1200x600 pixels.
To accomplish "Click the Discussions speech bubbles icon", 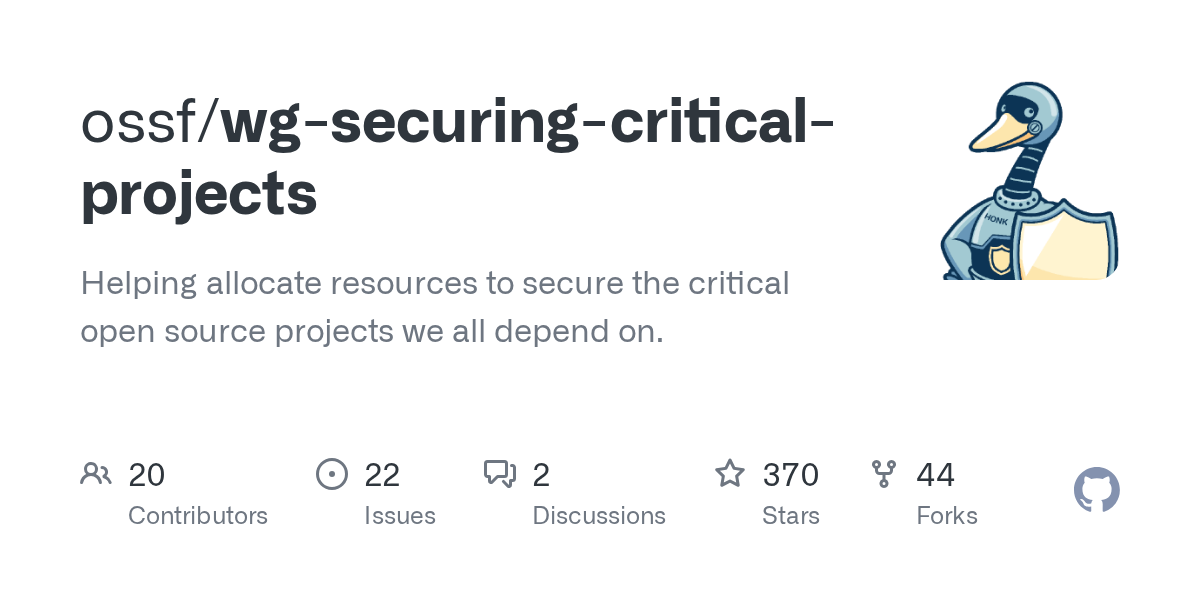I will coord(500,473).
